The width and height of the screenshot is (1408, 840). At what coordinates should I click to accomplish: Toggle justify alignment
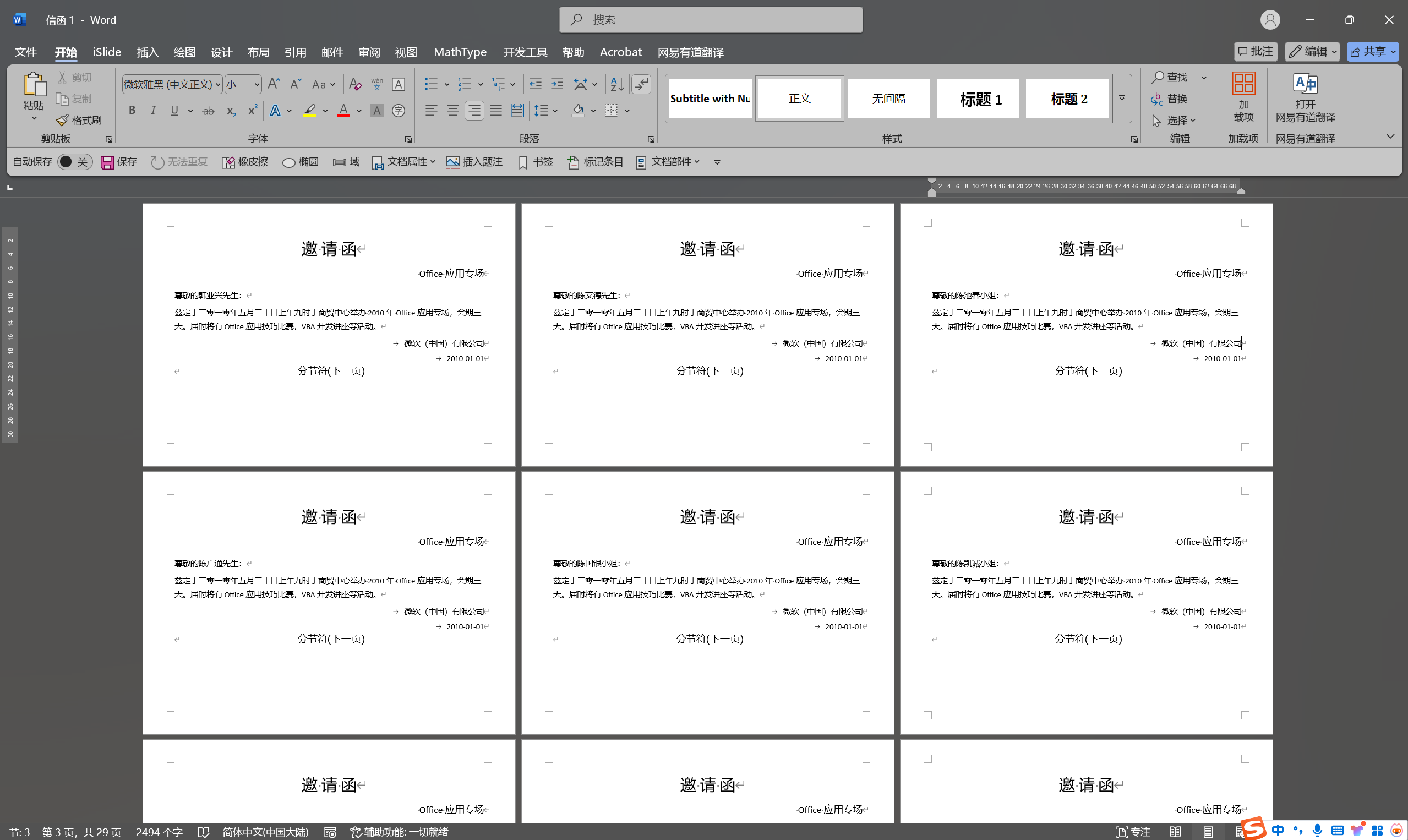tap(496, 111)
